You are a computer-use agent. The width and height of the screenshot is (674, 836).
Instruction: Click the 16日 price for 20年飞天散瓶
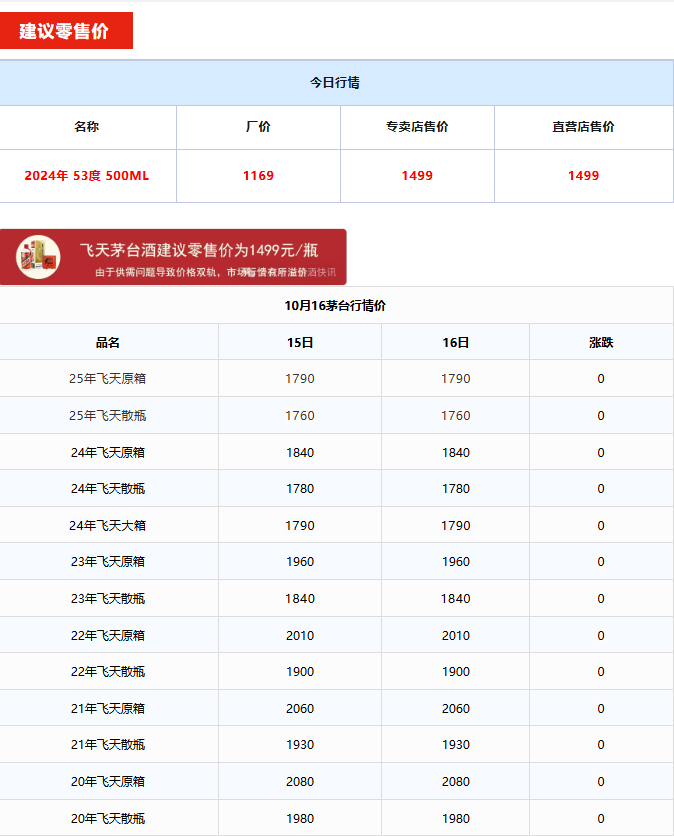(456, 819)
